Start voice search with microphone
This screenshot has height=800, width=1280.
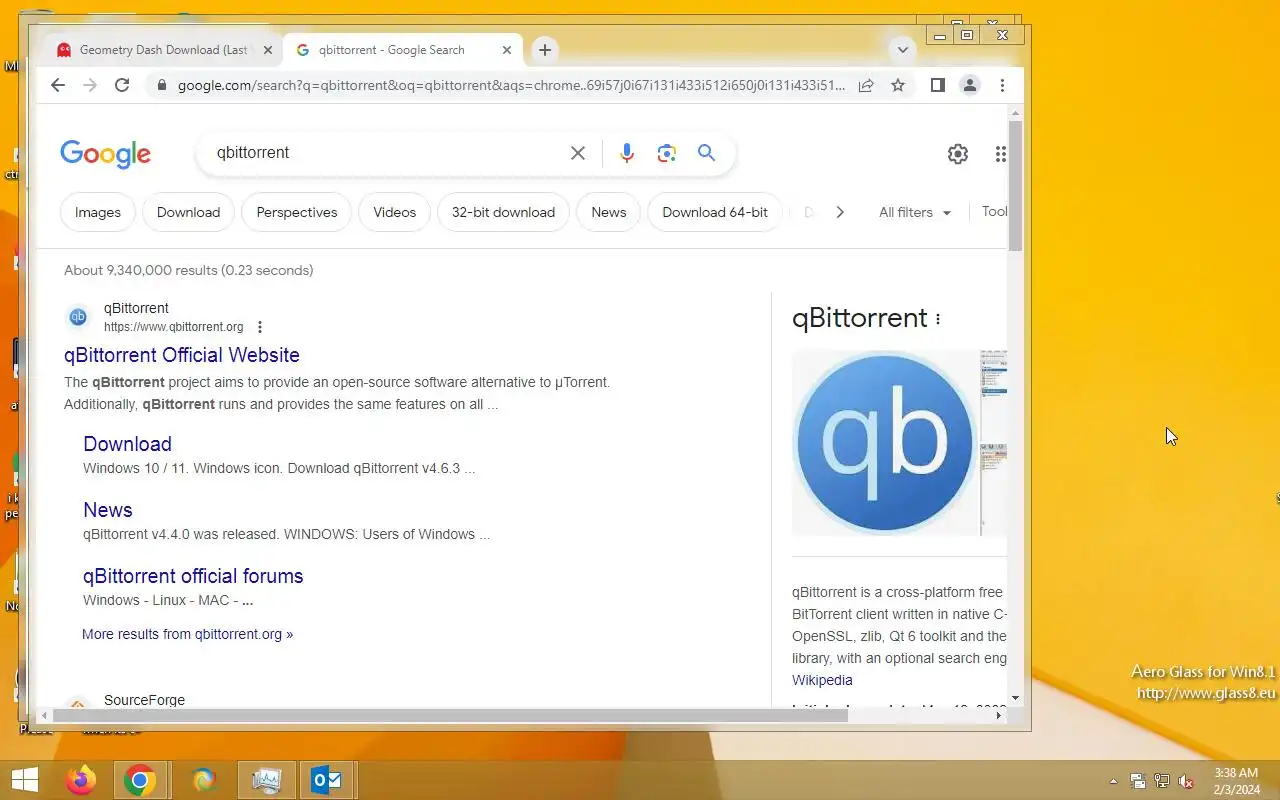click(x=626, y=153)
